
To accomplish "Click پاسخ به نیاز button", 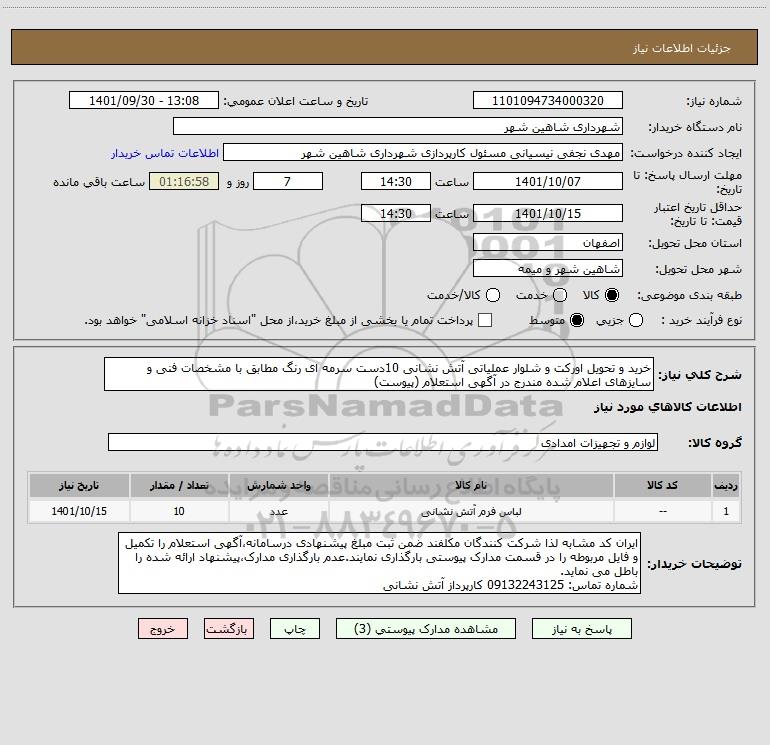I will click(581, 629).
